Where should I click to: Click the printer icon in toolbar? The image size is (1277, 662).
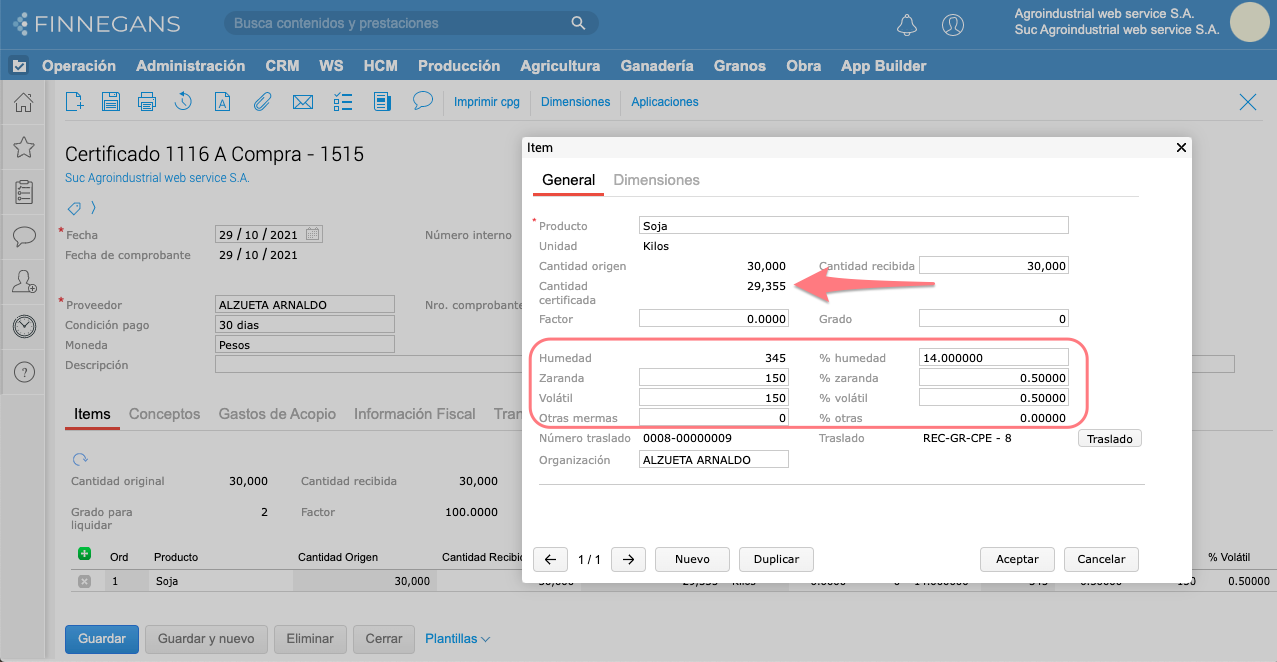coord(147,101)
